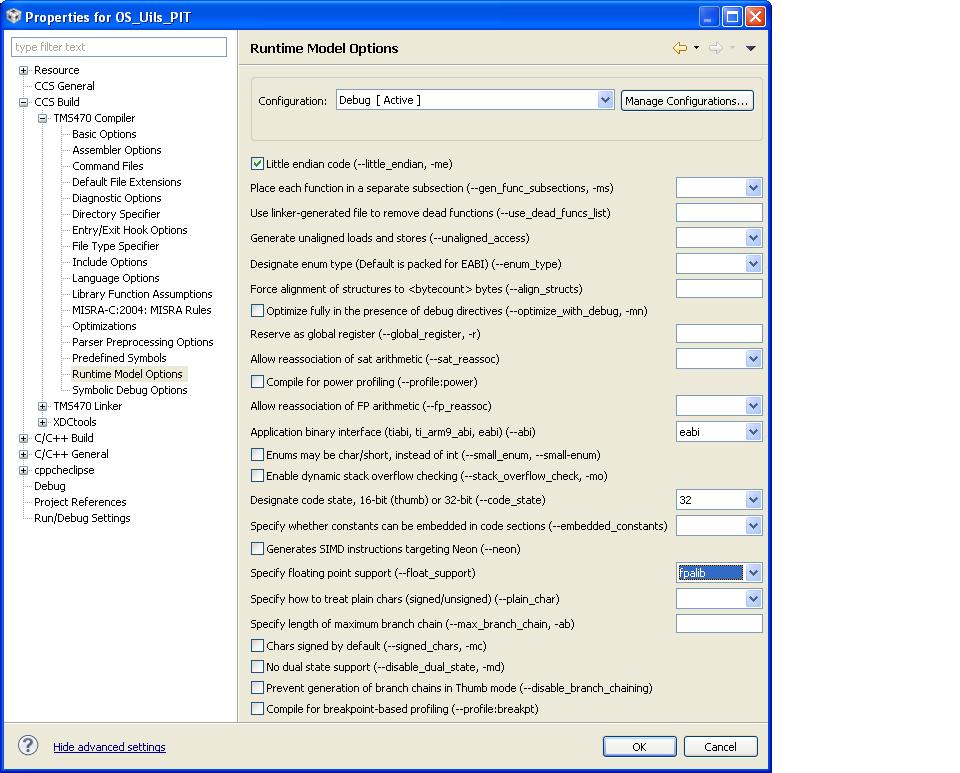Collapse the TMS470 Compiler node
960x773 pixels.
point(42,118)
